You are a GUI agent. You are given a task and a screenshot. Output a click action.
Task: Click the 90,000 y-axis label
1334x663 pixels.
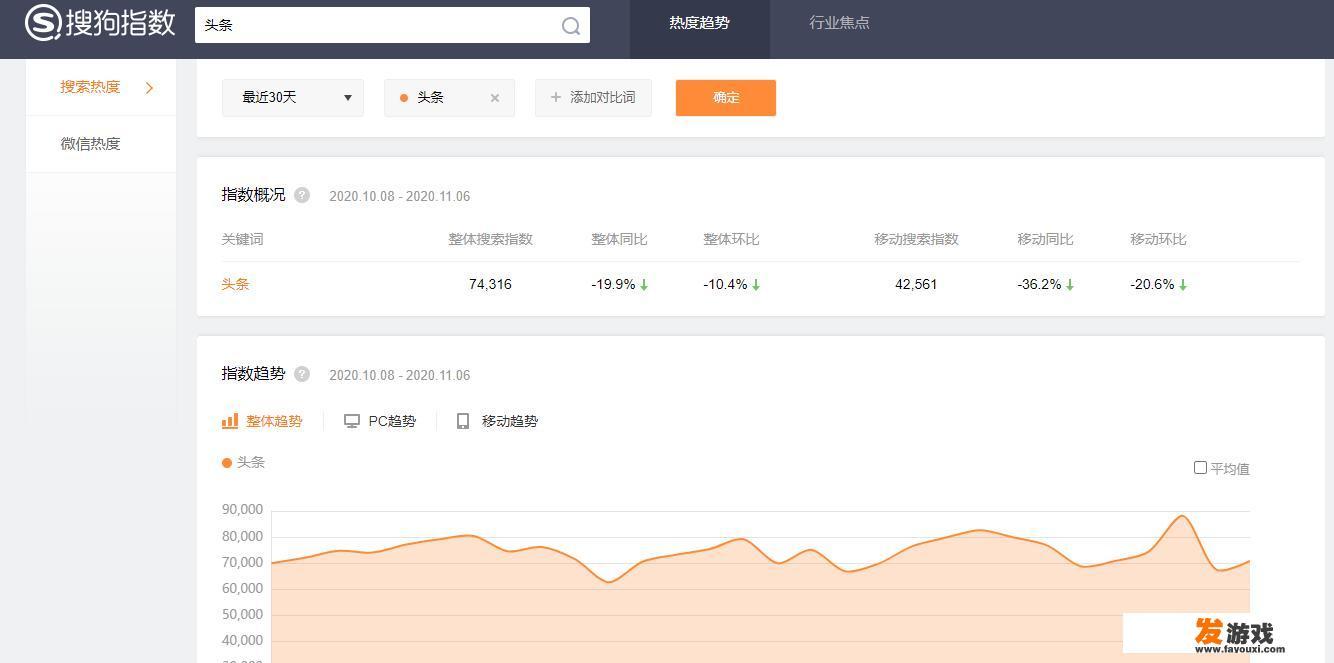[243, 510]
